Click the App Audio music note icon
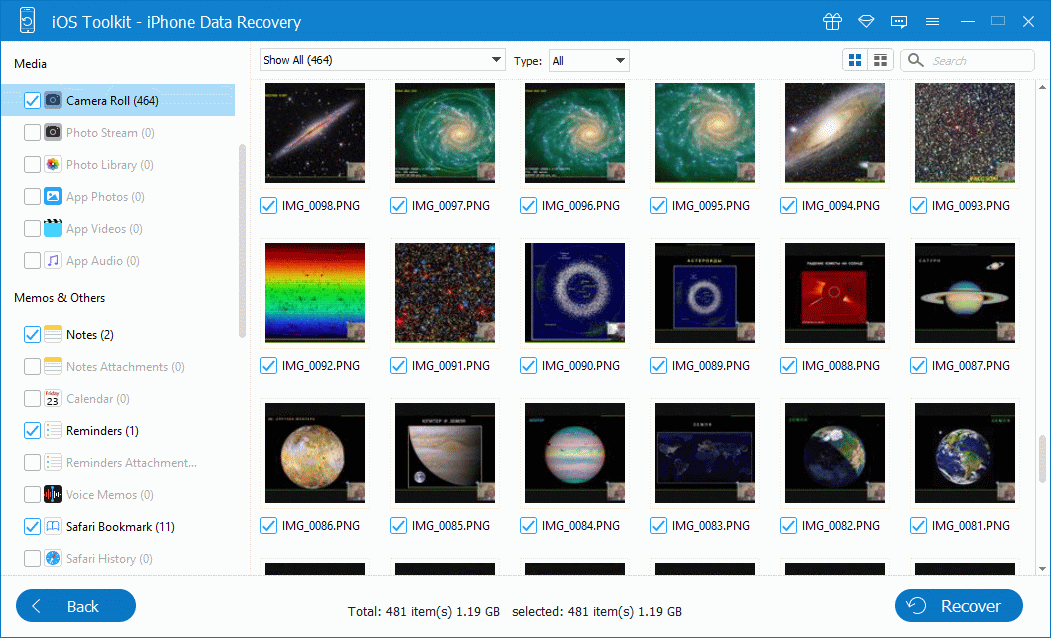This screenshot has height=638, width=1051. point(53,261)
